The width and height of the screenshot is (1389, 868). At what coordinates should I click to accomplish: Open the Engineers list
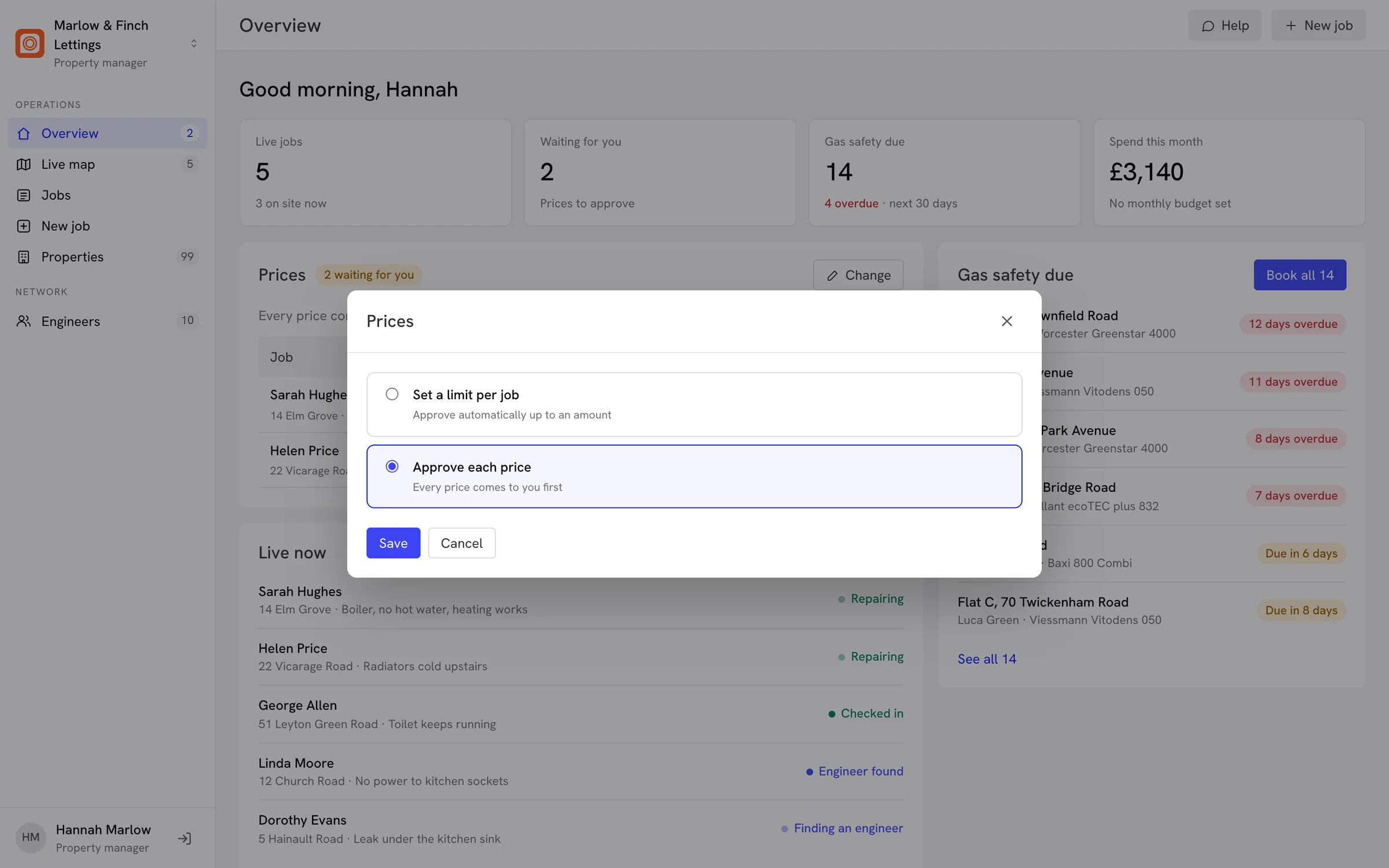point(107,321)
